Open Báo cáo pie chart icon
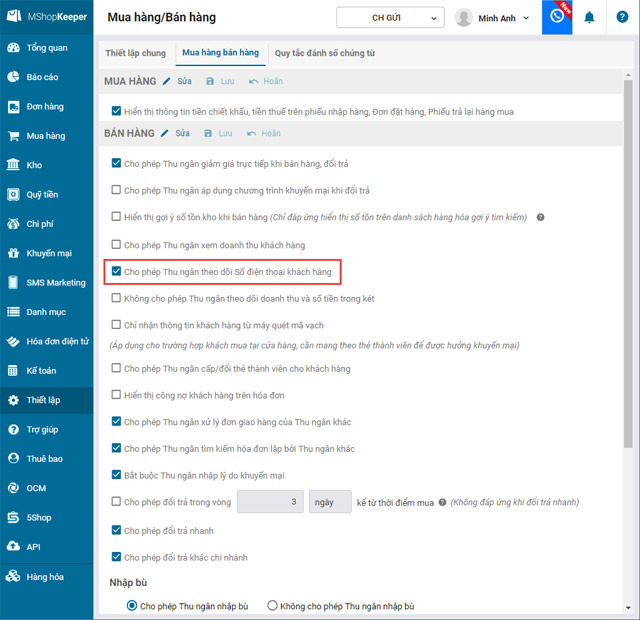 pos(13,77)
